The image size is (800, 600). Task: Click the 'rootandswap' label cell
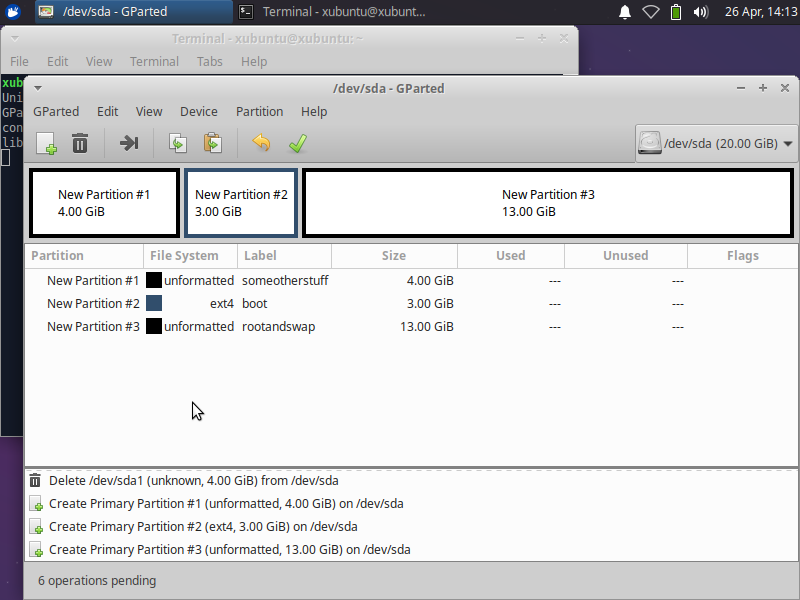(279, 327)
